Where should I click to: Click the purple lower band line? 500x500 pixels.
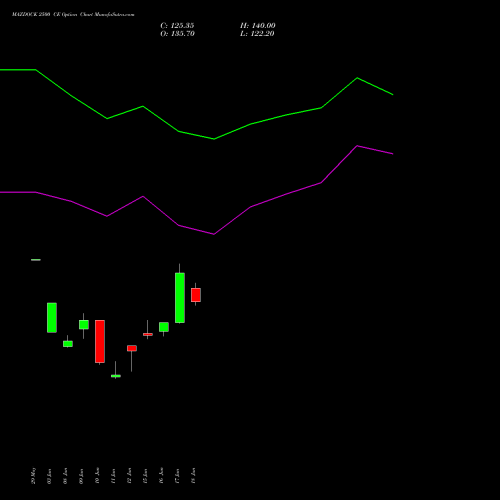click(x=214, y=234)
